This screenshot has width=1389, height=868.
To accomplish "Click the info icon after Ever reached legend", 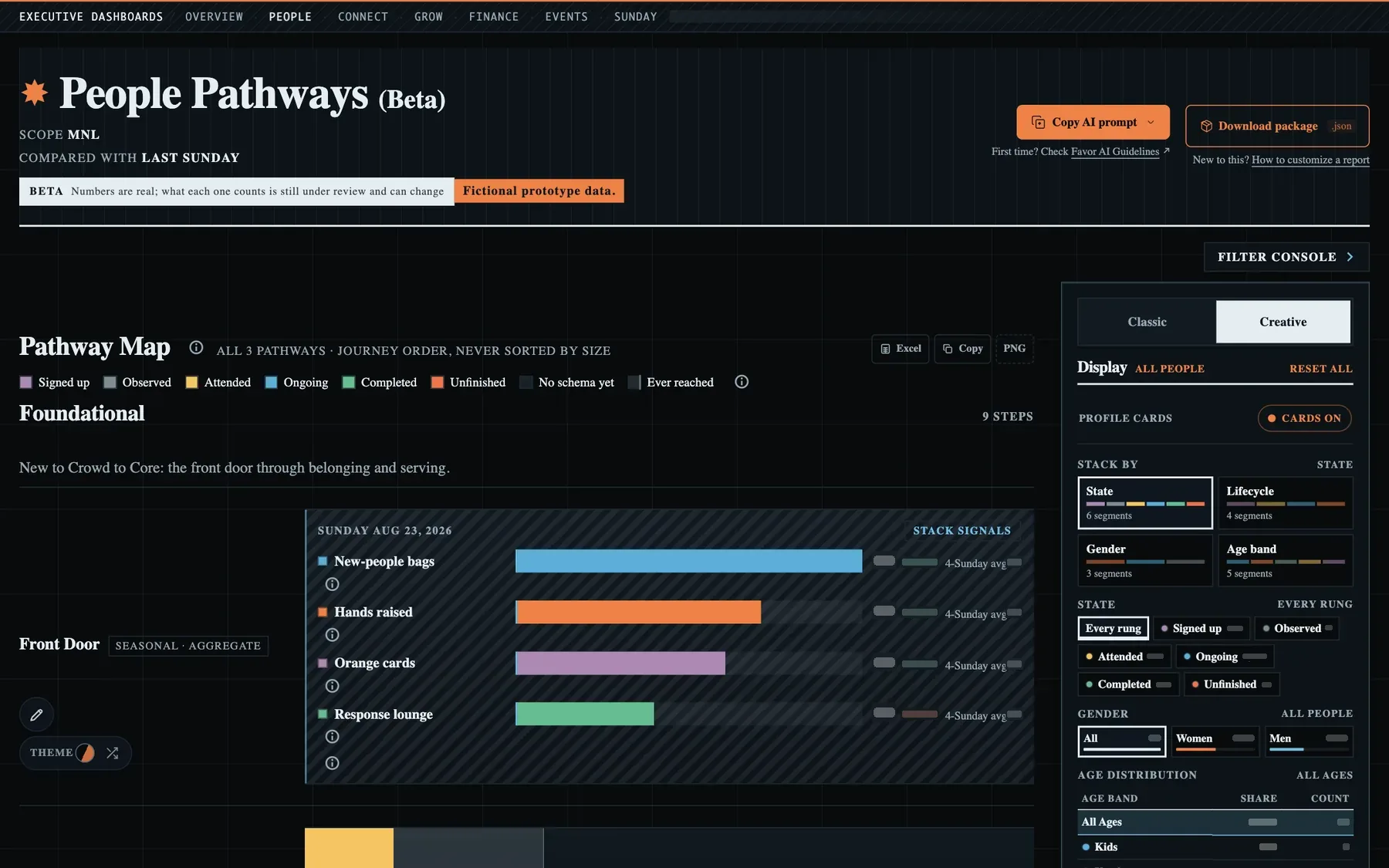I will [x=742, y=382].
